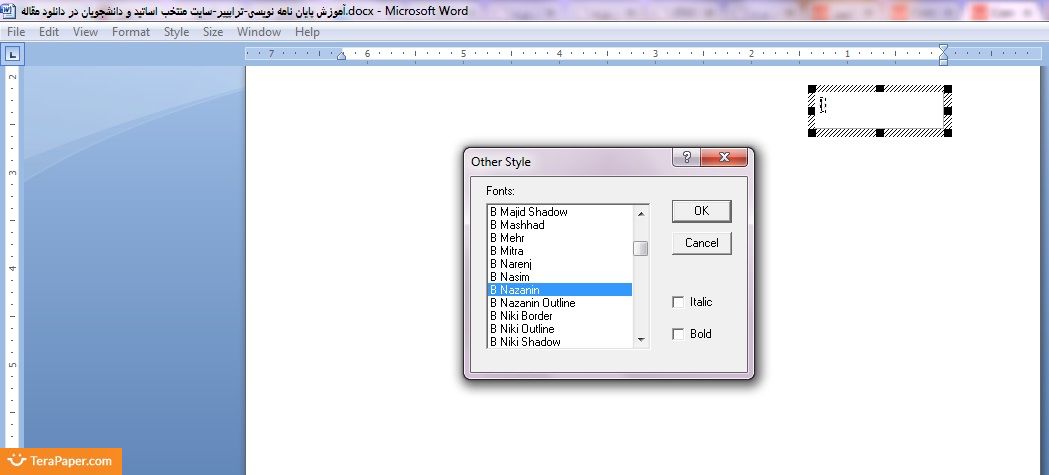Click the tab stop selector icon

point(13,55)
